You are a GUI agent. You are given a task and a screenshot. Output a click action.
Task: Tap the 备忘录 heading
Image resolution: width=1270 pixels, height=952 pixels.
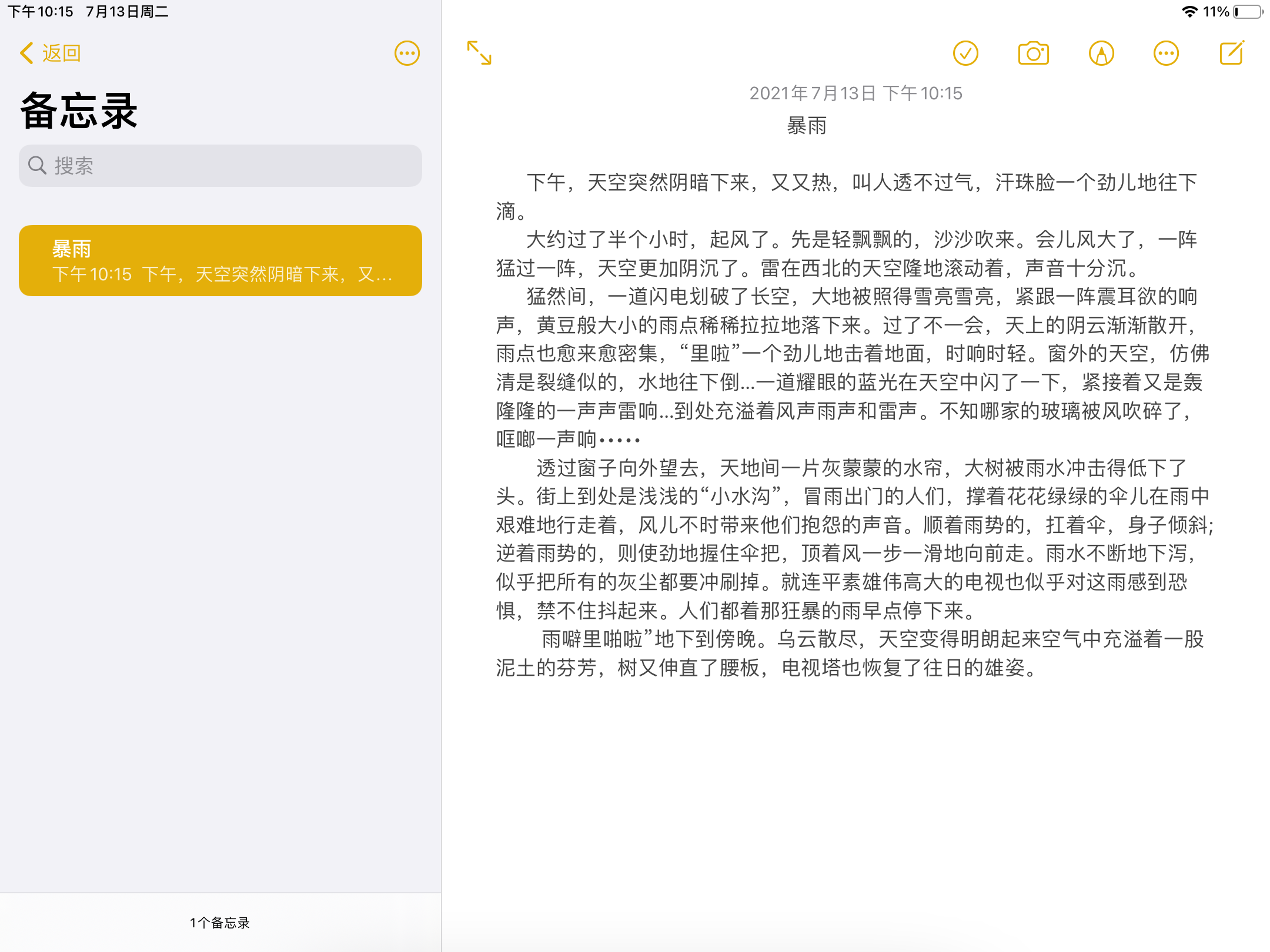(79, 111)
